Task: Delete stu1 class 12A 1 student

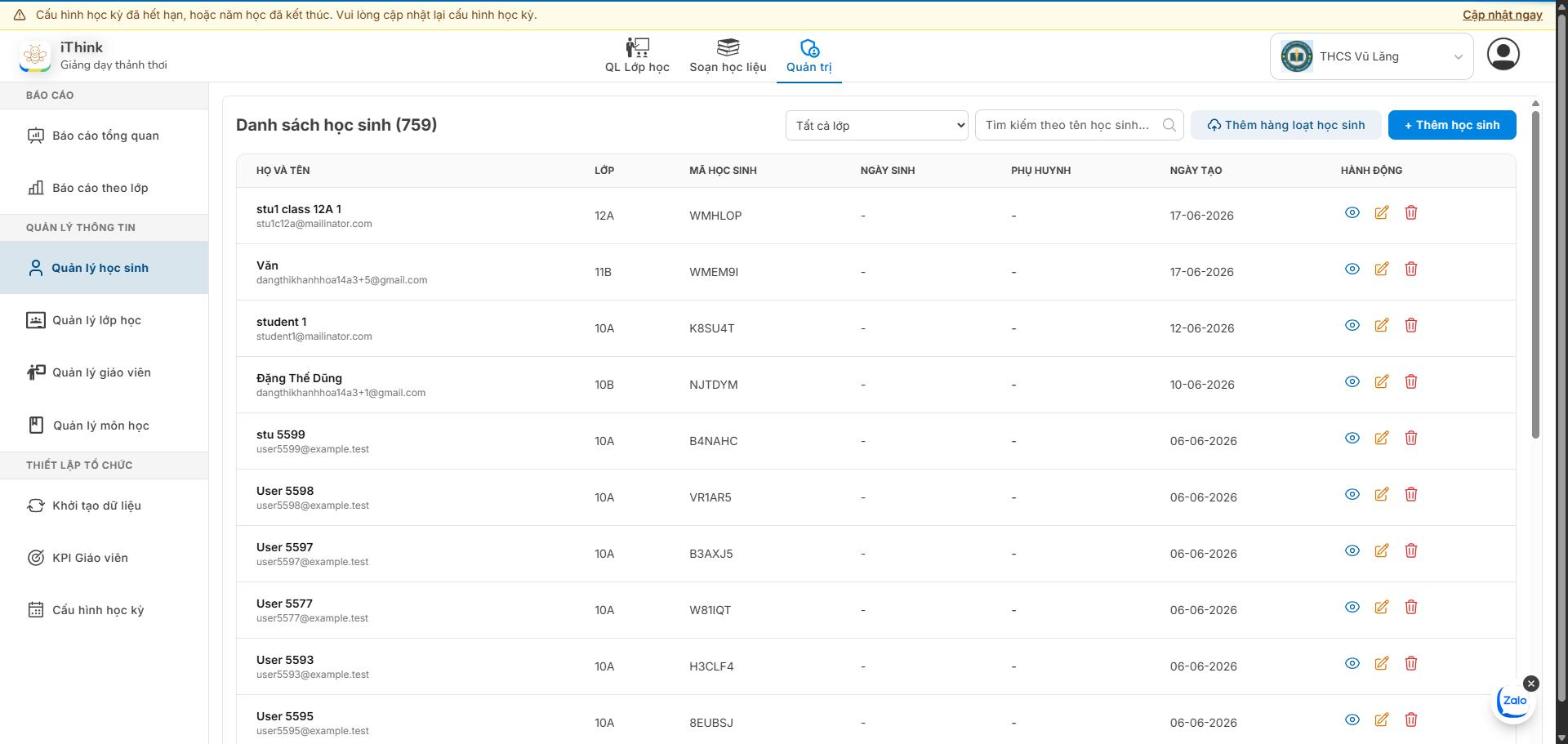Action: (x=1411, y=213)
